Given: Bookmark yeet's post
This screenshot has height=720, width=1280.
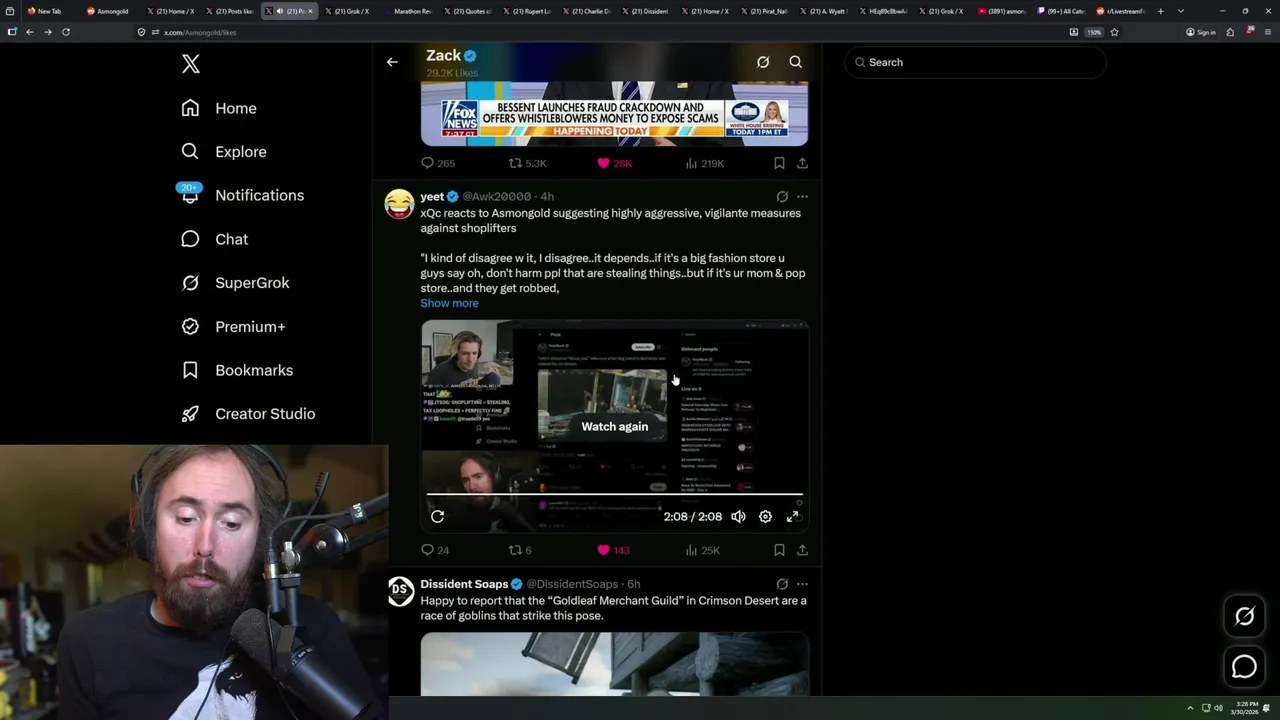Looking at the screenshot, I should (779, 550).
